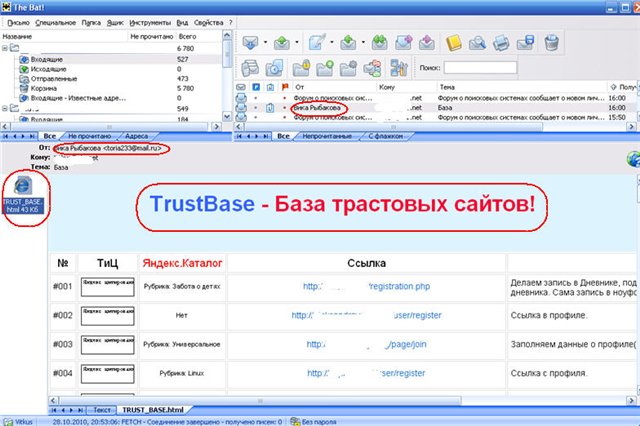Click the Поиск search input field

tap(480, 68)
